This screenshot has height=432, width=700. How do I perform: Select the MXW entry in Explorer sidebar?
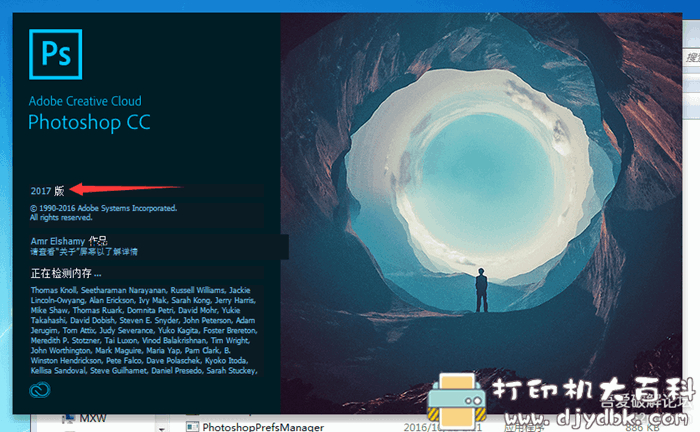(x=93, y=419)
